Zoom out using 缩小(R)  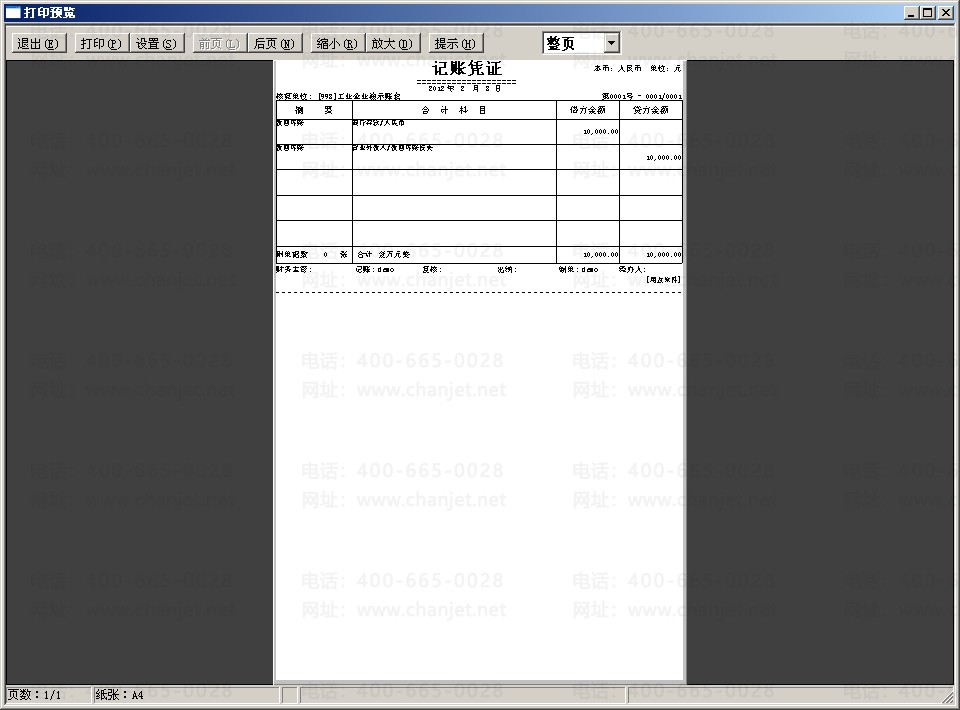tap(336, 43)
